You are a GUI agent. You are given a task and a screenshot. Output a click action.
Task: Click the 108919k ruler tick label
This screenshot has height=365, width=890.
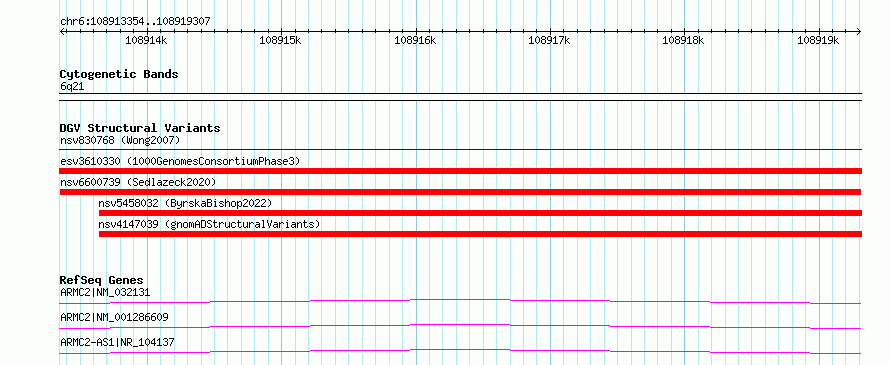(x=818, y=40)
